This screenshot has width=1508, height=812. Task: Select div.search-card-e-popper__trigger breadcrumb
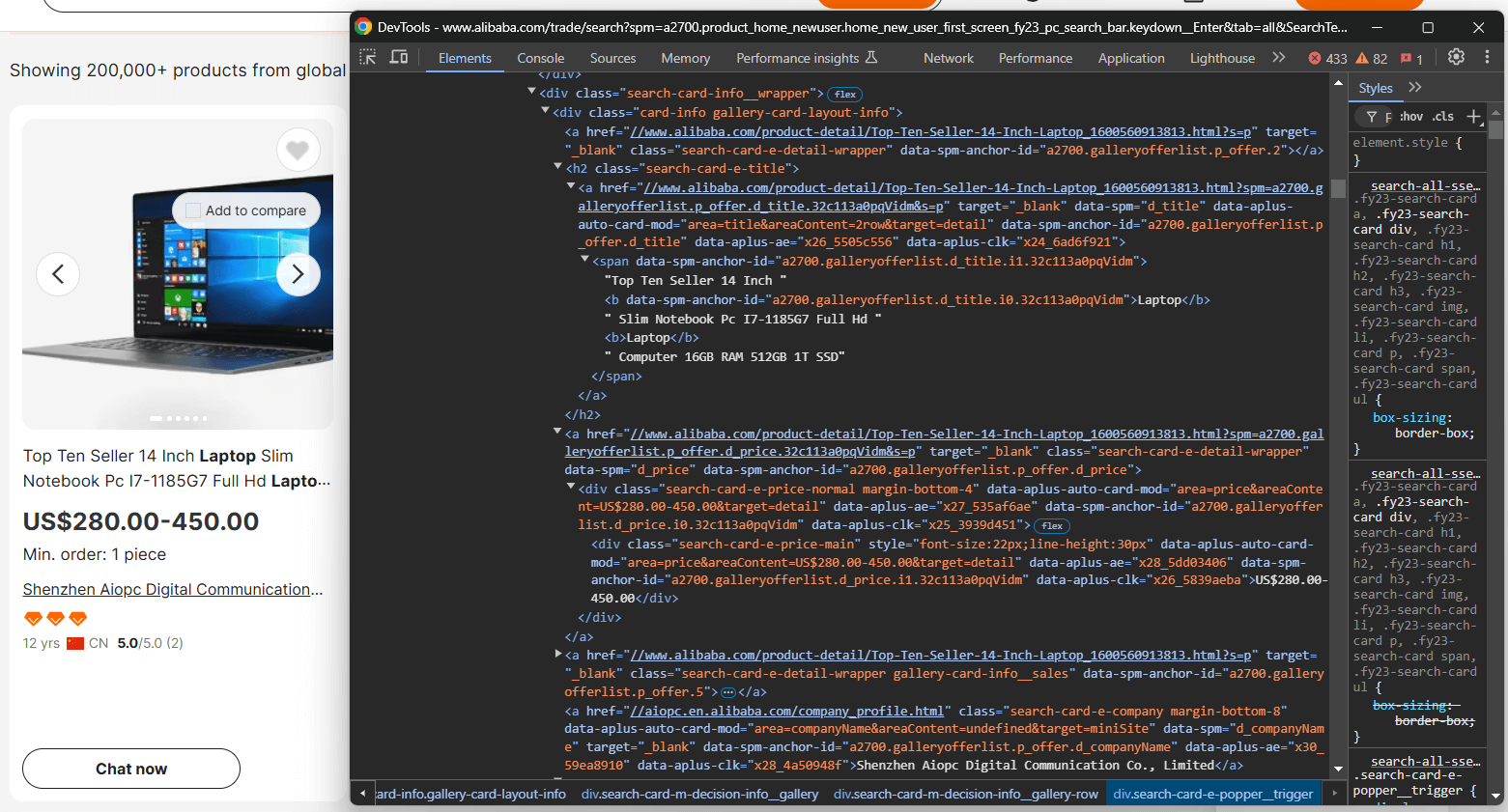(x=1213, y=794)
